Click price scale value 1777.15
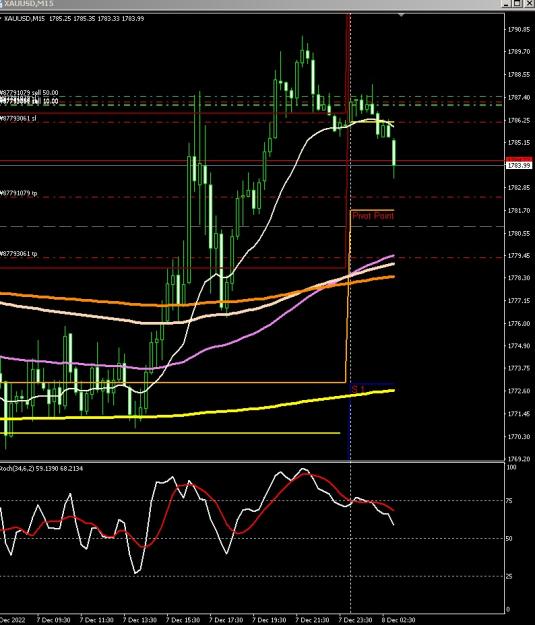Screen dimensions: 535x625 pyautogui.click(x=519, y=301)
